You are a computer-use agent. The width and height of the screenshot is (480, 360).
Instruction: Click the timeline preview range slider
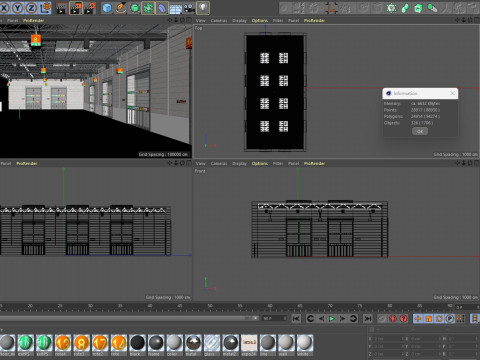click(129, 318)
